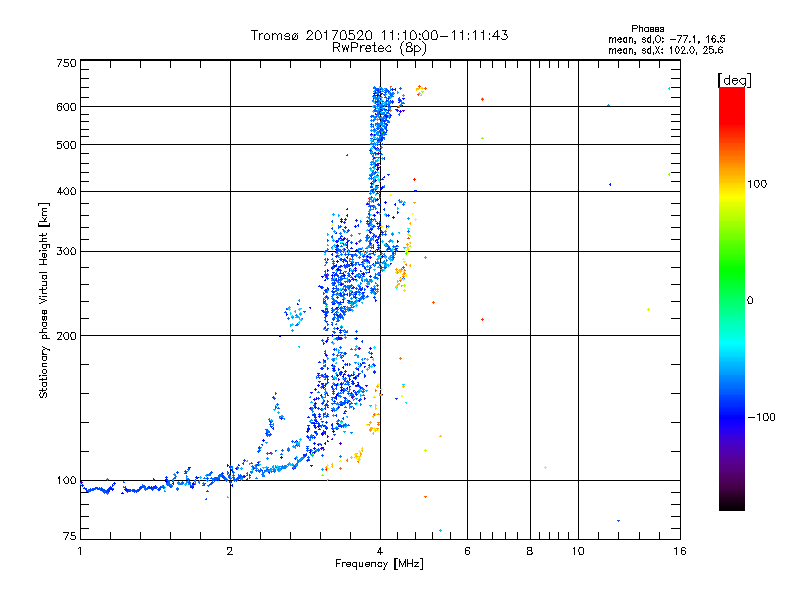Click the plot title "Tromsø 20170520 11:10:00-11:11:43"
This screenshot has width=800, height=600.
pos(379,35)
